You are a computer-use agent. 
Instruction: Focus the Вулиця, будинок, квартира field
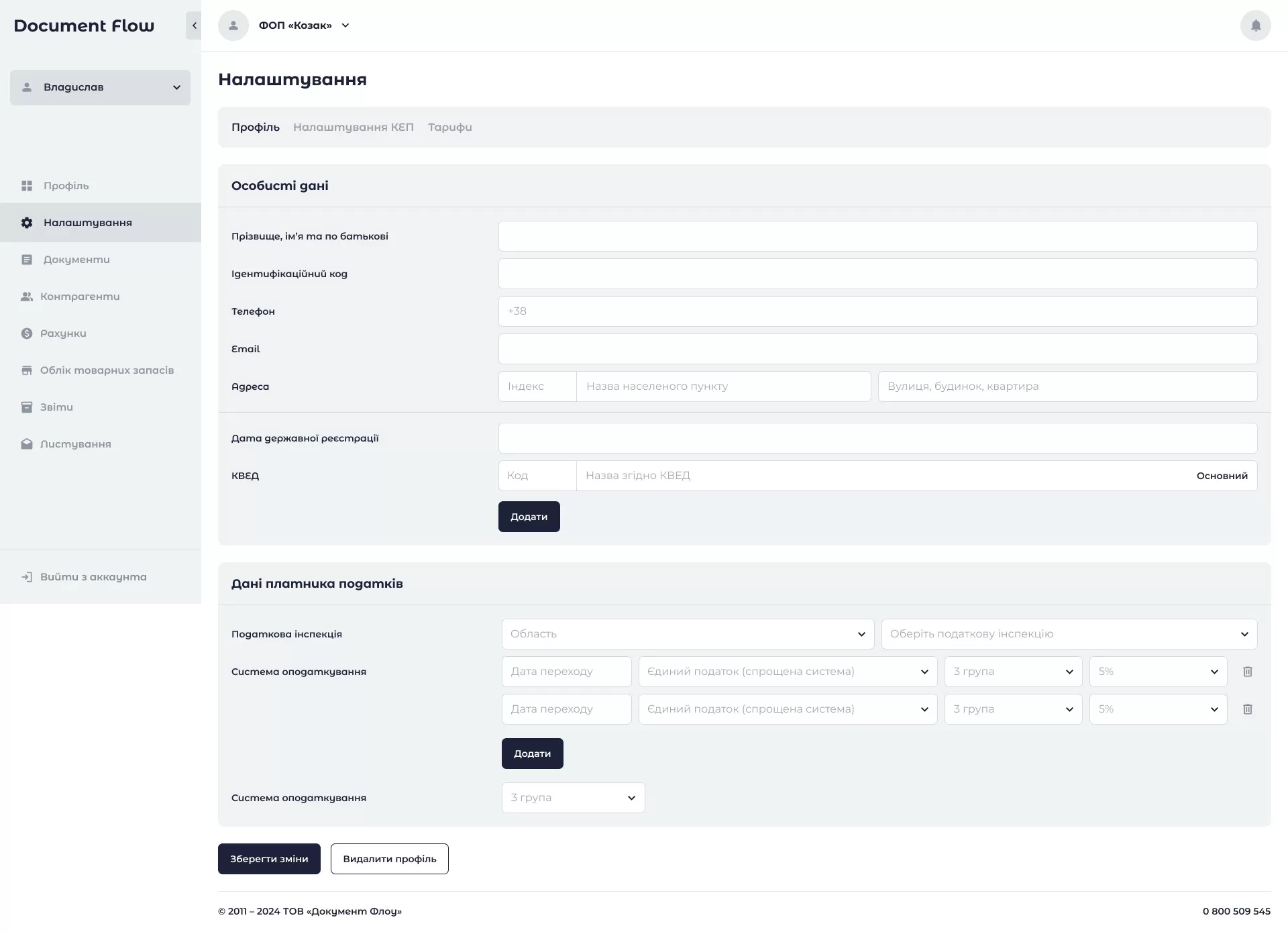[x=1067, y=386]
